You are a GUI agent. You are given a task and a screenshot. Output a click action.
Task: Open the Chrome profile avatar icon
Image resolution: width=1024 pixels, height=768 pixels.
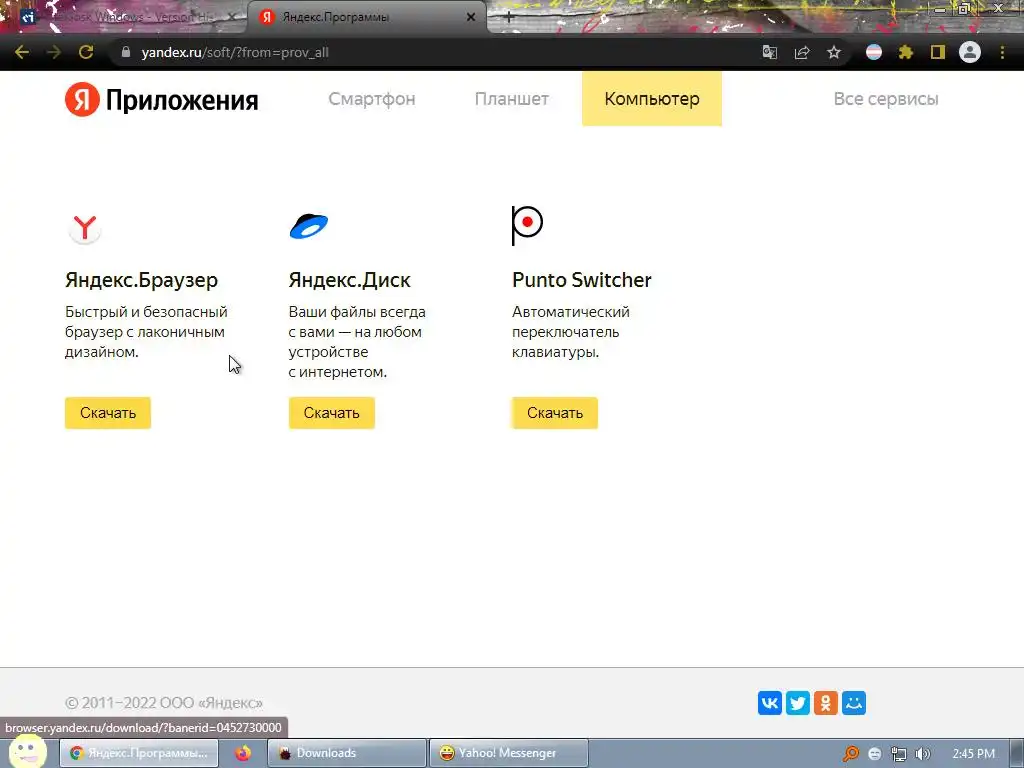970,52
